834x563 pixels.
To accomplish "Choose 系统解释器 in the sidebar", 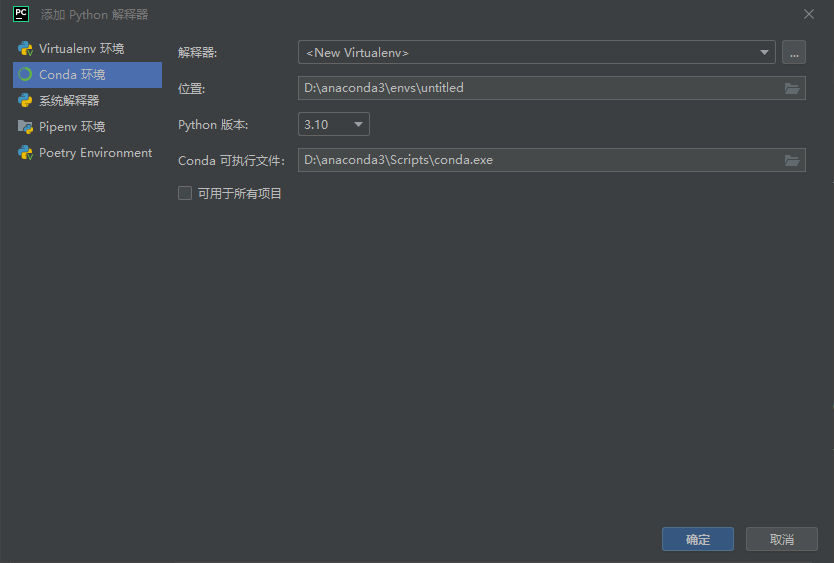I will (87, 101).
